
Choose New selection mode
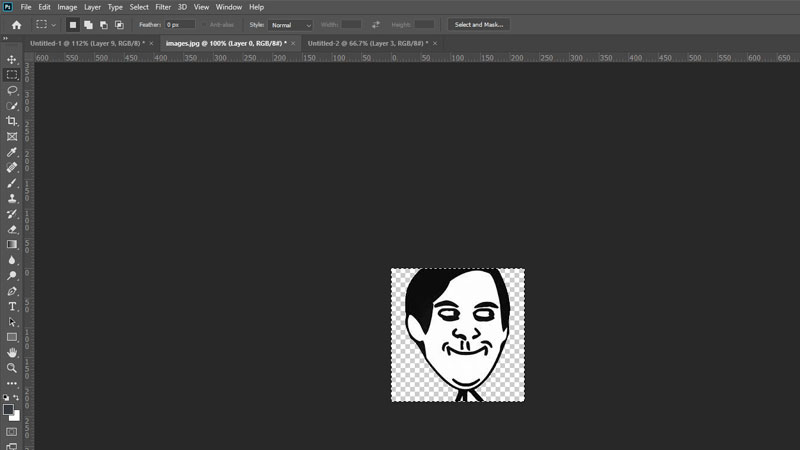tap(73, 24)
